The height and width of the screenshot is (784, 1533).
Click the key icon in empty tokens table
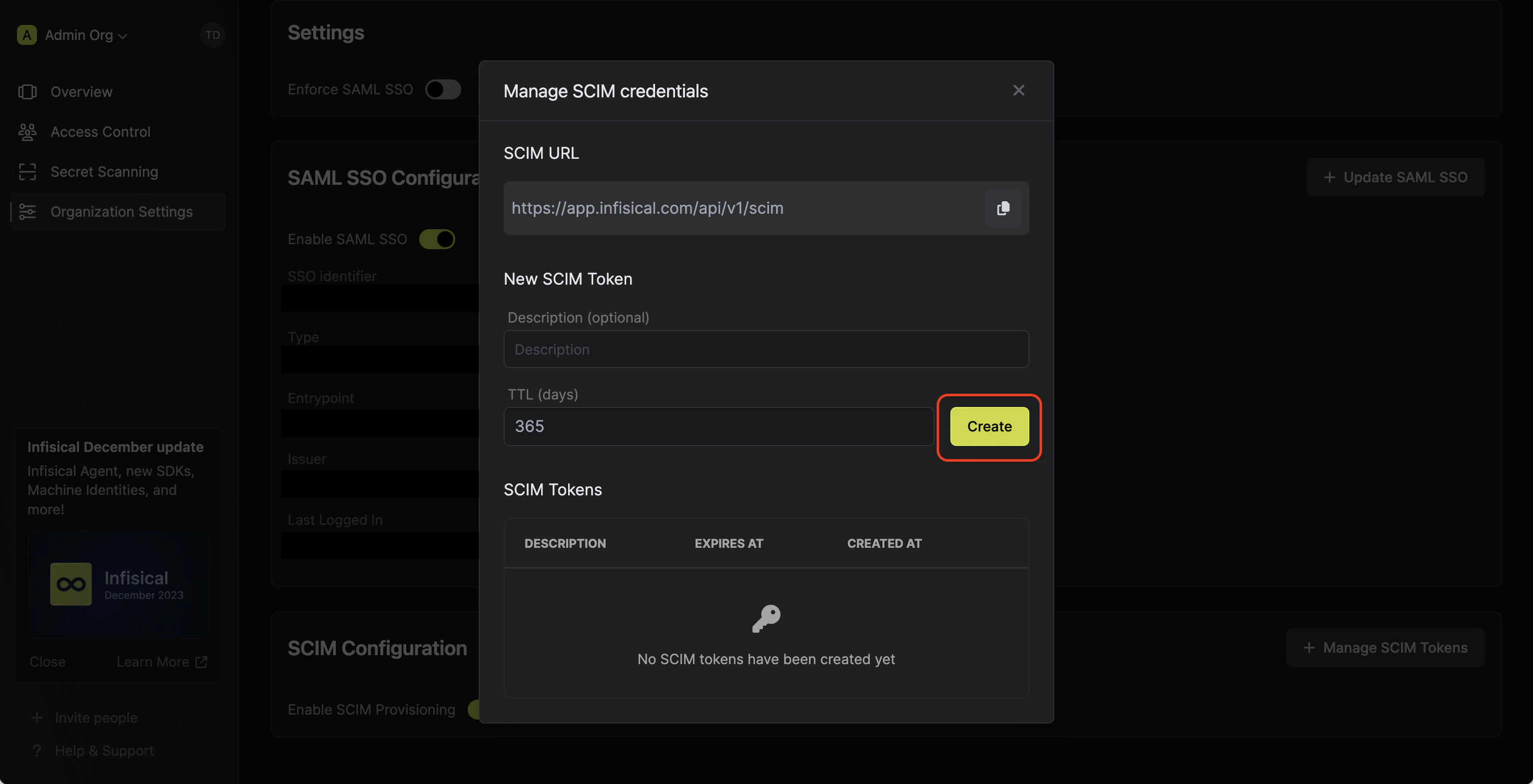(x=766, y=619)
